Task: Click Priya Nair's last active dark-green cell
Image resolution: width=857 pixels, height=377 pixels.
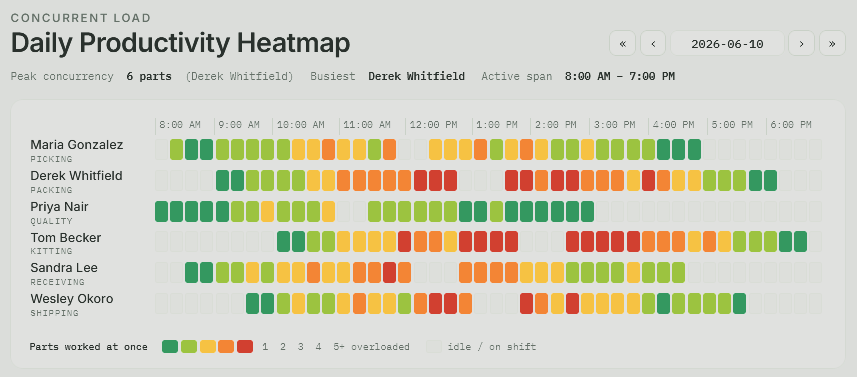Action: pos(588,211)
